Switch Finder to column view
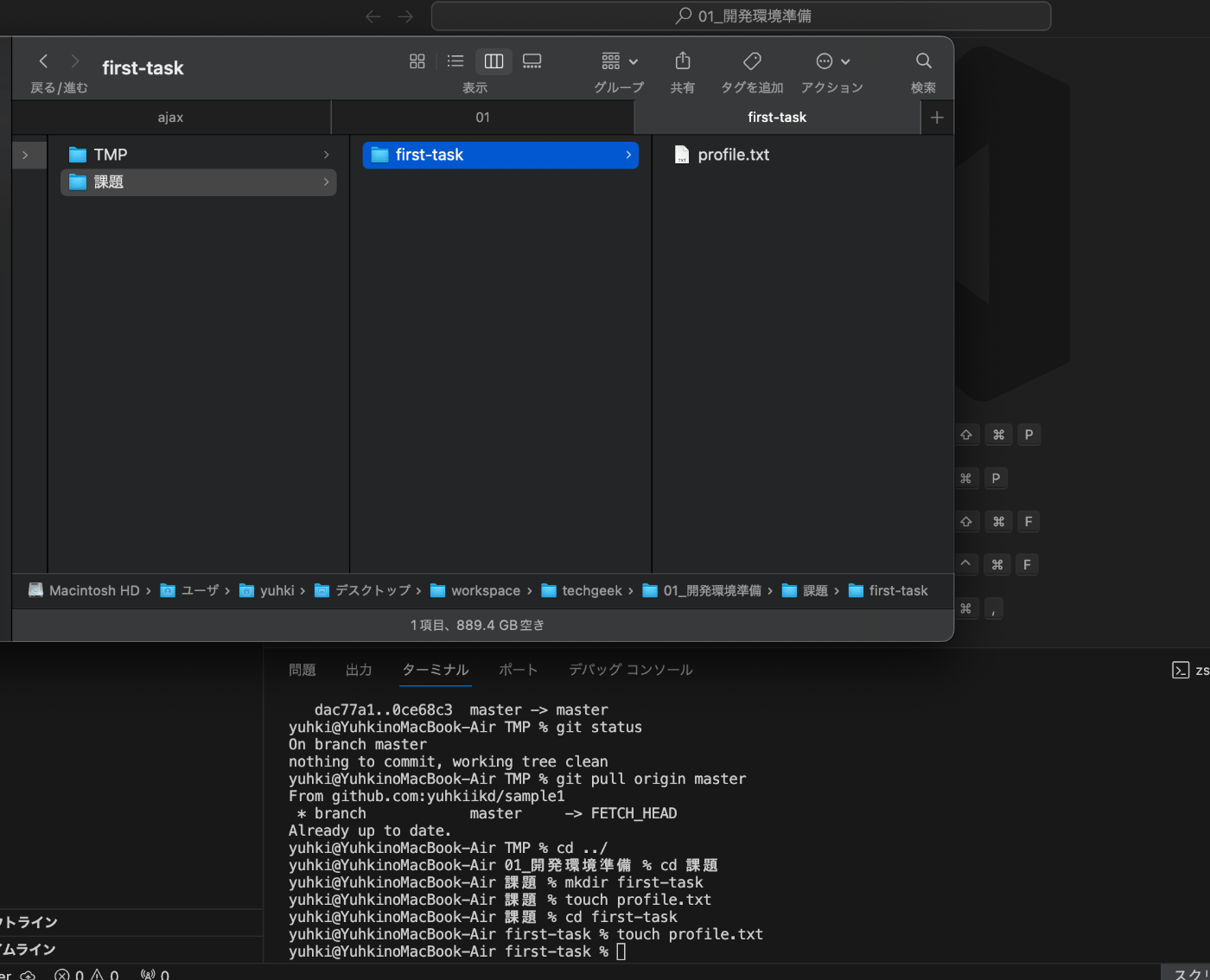This screenshot has height=980, width=1210. (494, 60)
